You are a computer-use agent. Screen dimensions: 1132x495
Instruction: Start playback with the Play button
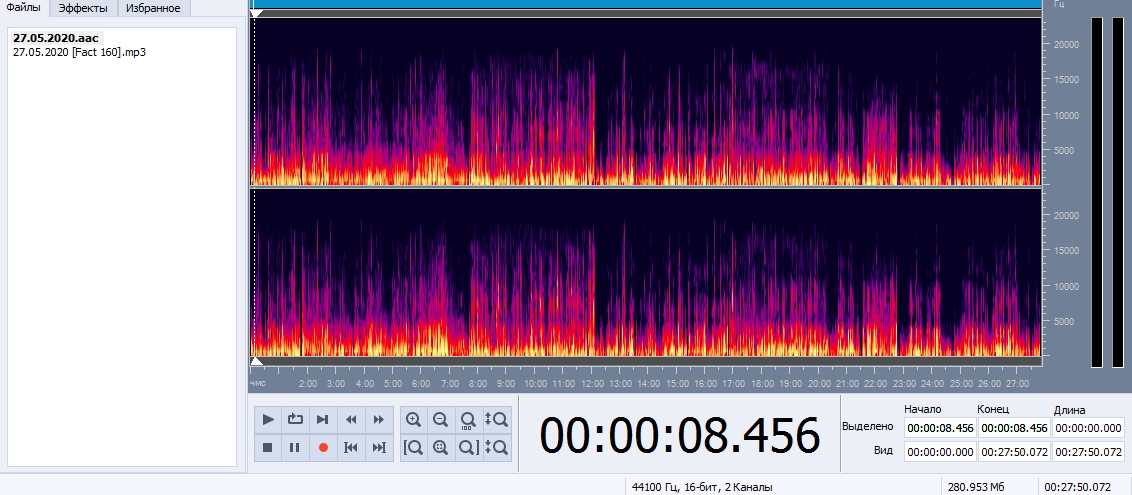[268, 419]
